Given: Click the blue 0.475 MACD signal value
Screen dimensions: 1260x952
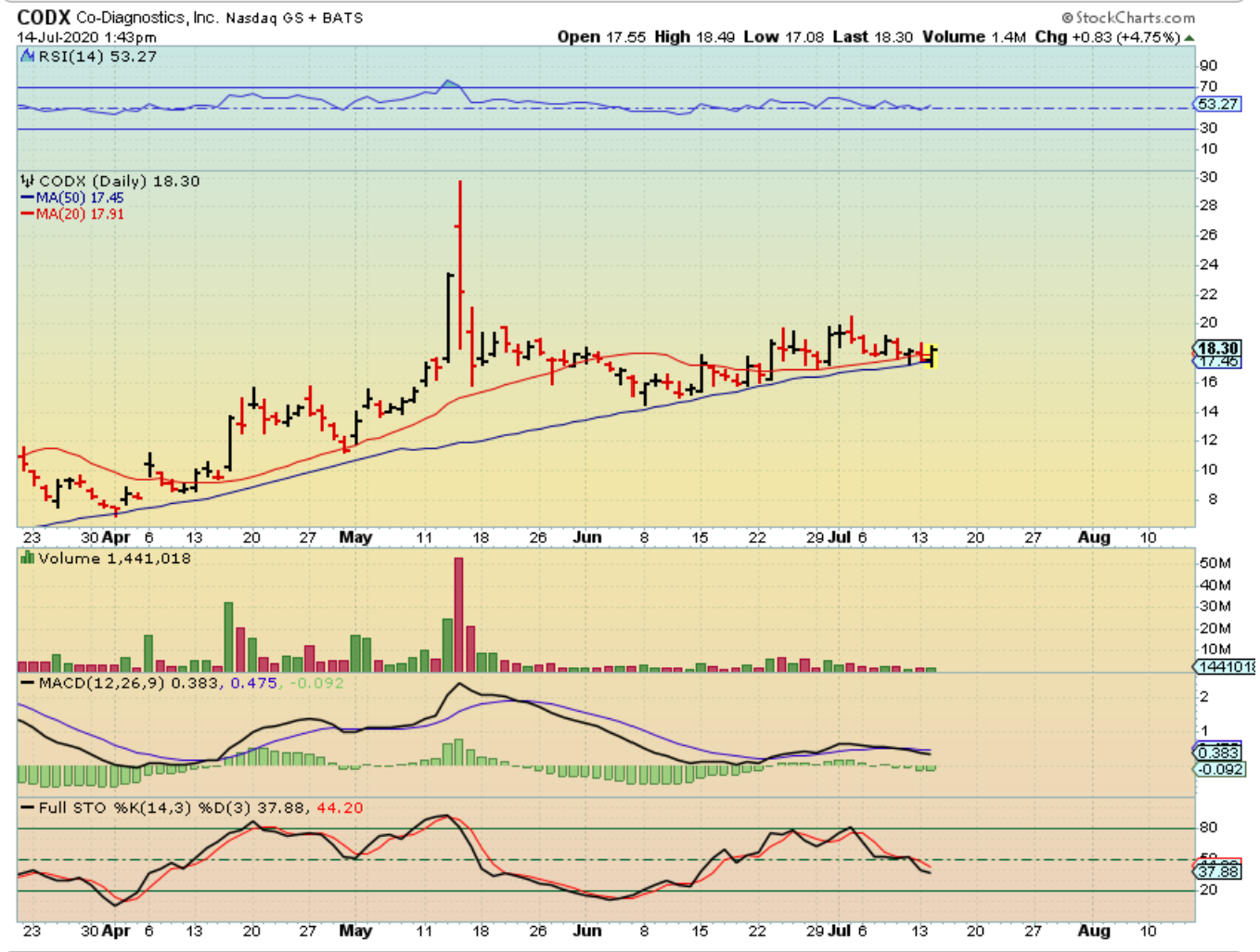Looking at the screenshot, I should coord(253,684).
